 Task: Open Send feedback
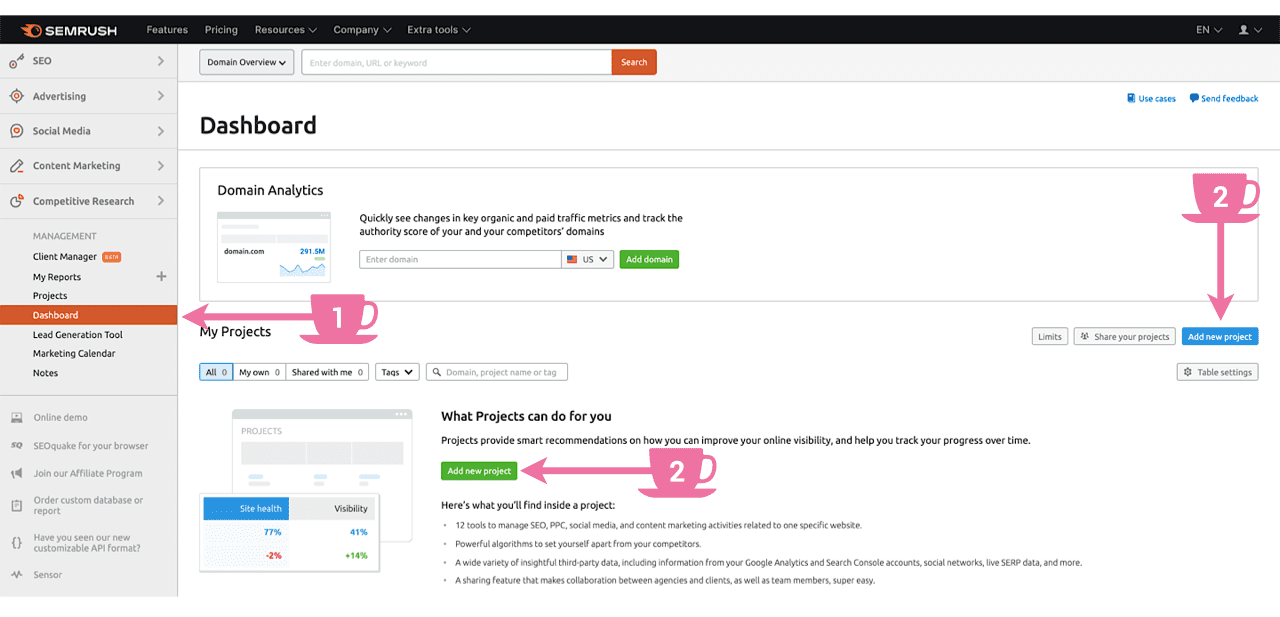1223,98
